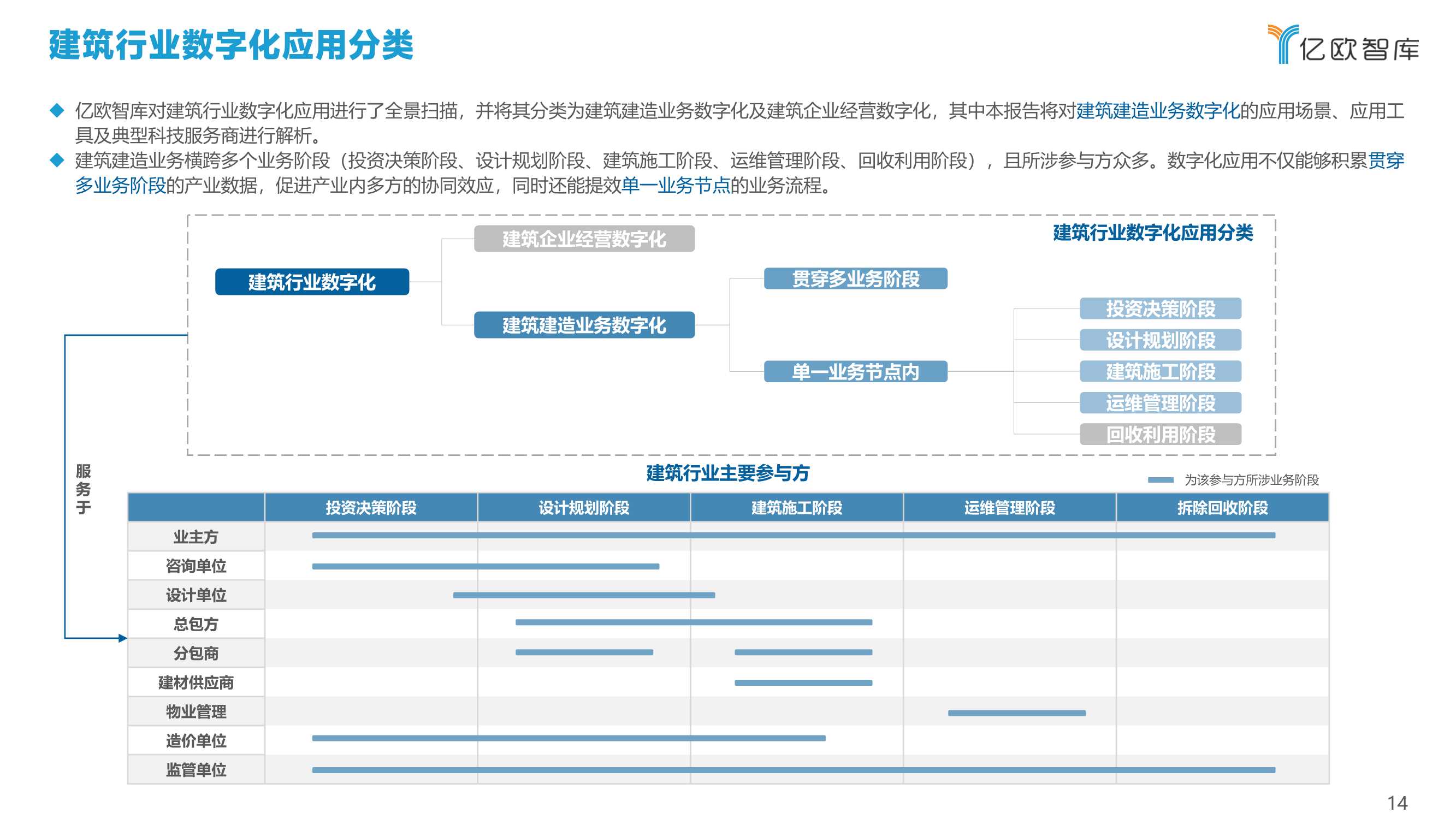Click the 亿欧智库 logo
The width and height of the screenshot is (1456, 819).
point(1343,45)
